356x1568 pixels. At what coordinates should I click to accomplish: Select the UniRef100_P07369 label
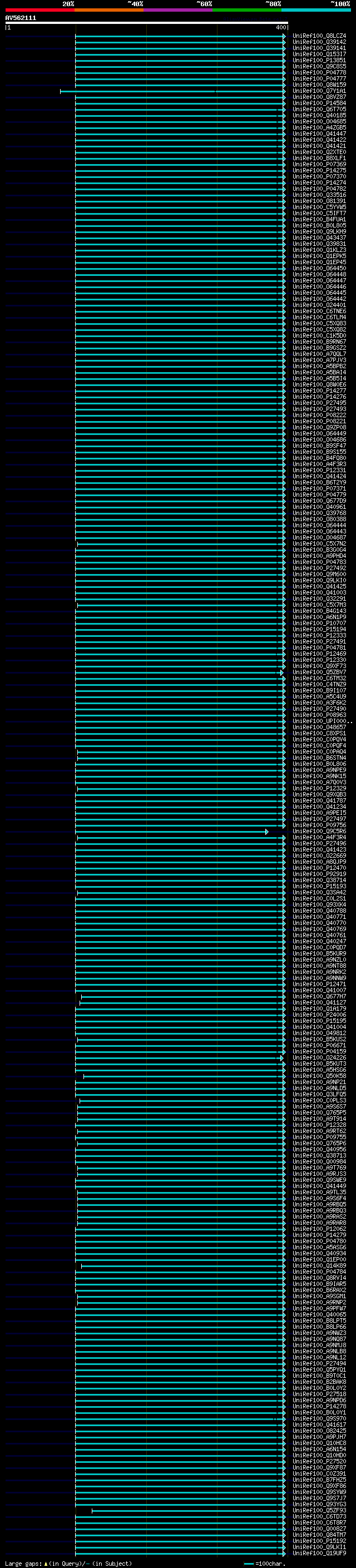click(x=319, y=164)
